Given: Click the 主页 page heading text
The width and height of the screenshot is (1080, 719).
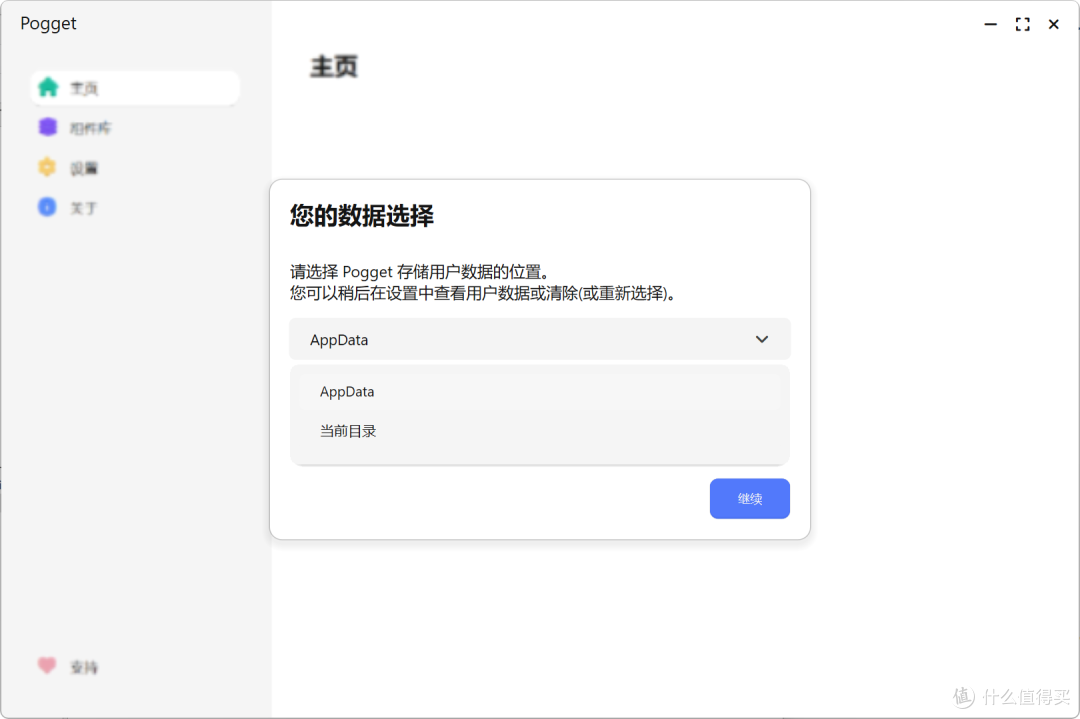Looking at the screenshot, I should [334, 67].
